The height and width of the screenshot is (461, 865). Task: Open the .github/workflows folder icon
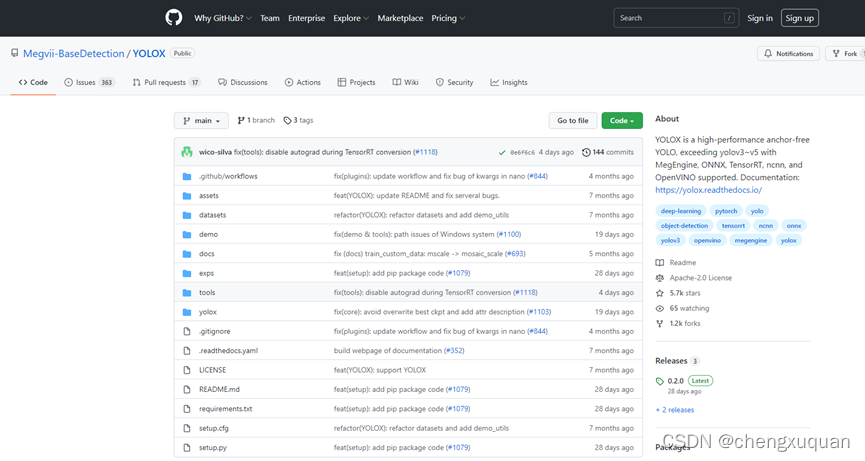pos(187,176)
